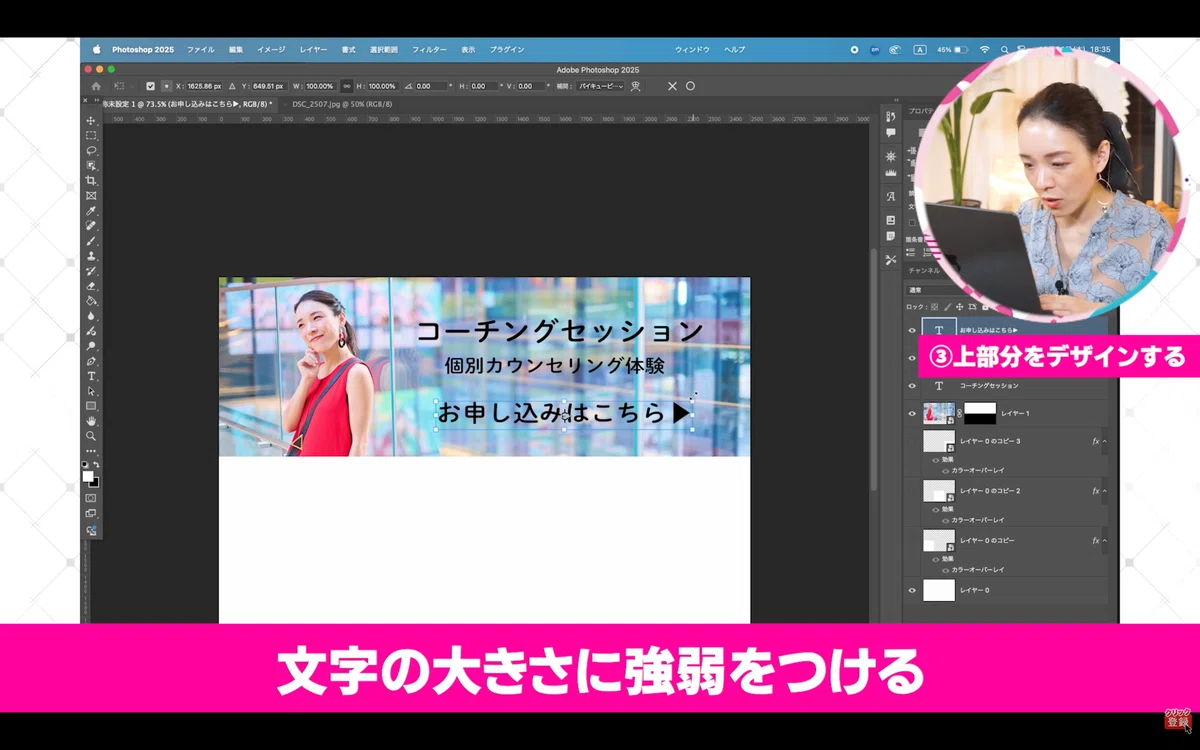Hide the コーチングセッション text layer
Viewport: 1200px width, 750px height.
pos(911,386)
